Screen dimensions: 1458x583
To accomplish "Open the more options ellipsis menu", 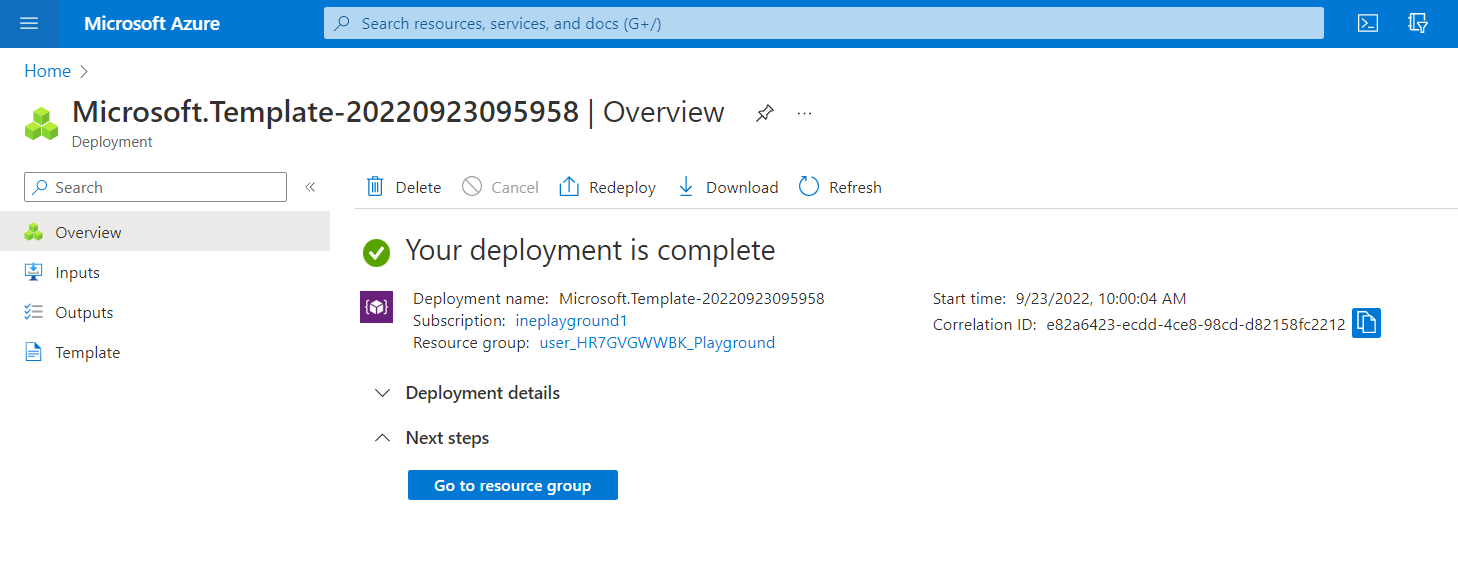I will (x=804, y=113).
